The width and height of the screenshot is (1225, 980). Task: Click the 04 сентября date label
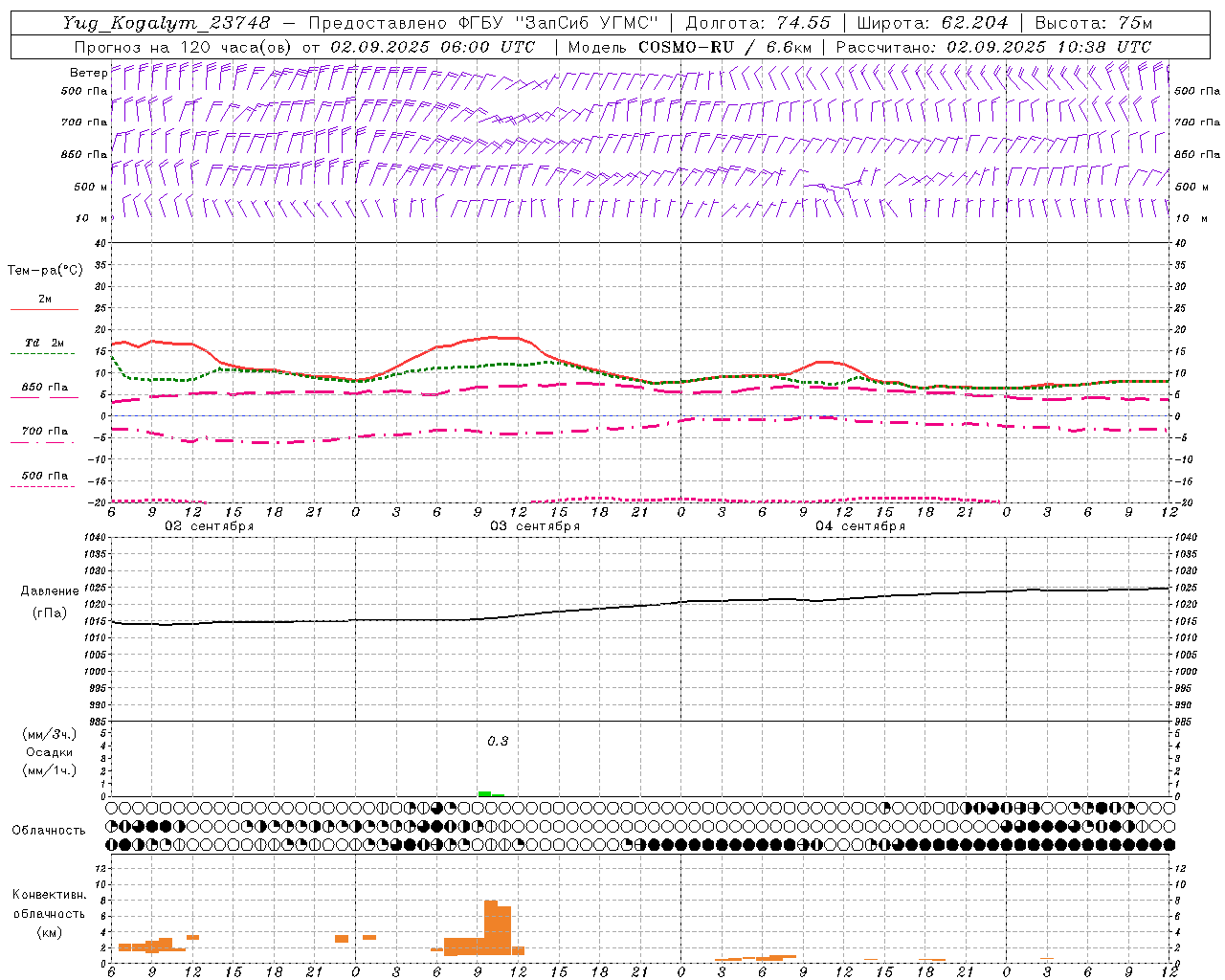(x=860, y=526)
